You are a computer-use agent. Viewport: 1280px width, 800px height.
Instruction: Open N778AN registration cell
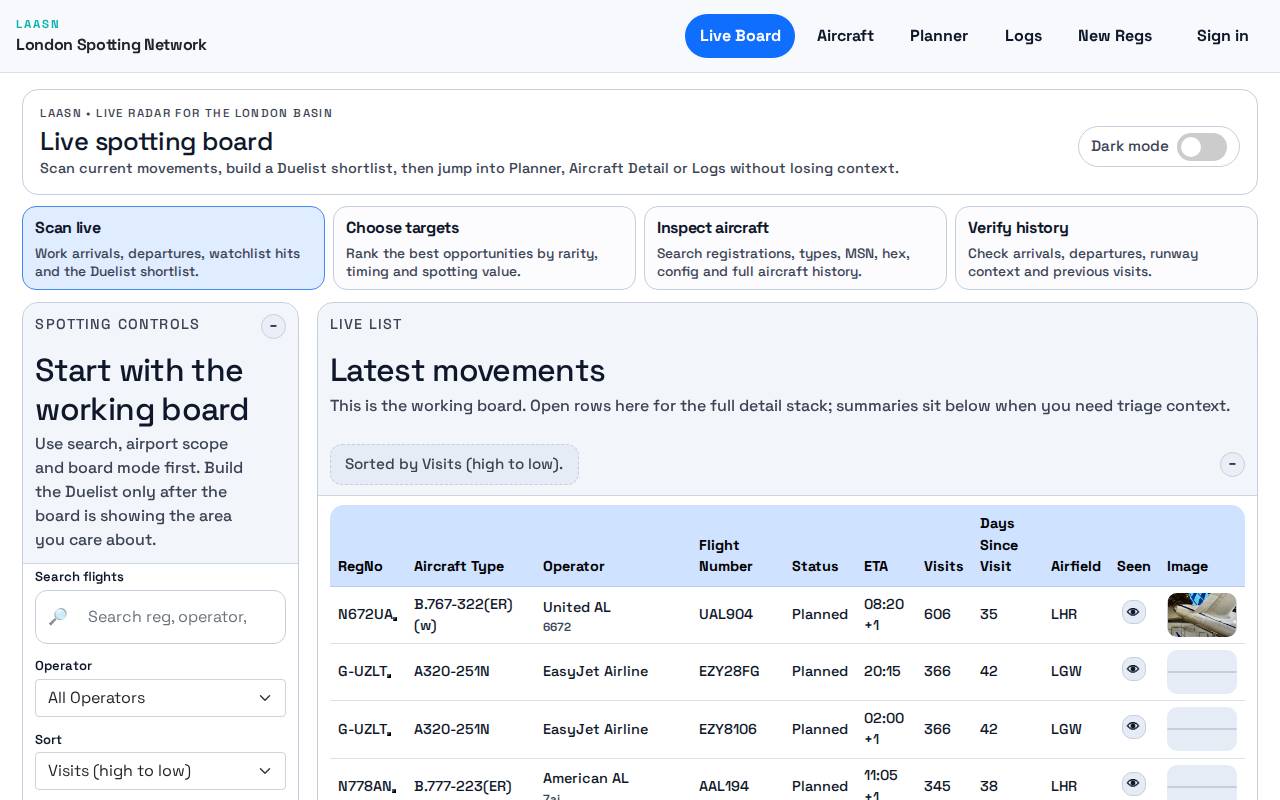[x=366, y=787]
